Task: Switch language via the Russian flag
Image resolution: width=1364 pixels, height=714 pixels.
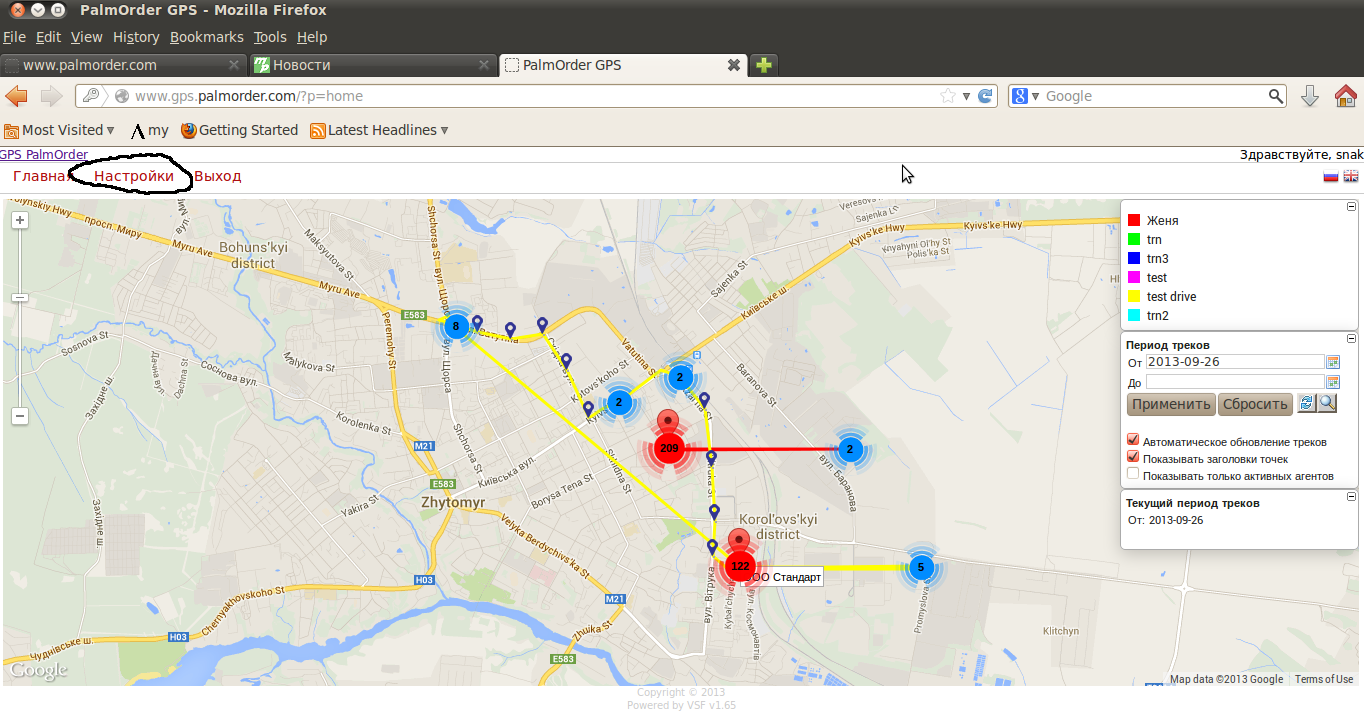Action: [1331, 176]
